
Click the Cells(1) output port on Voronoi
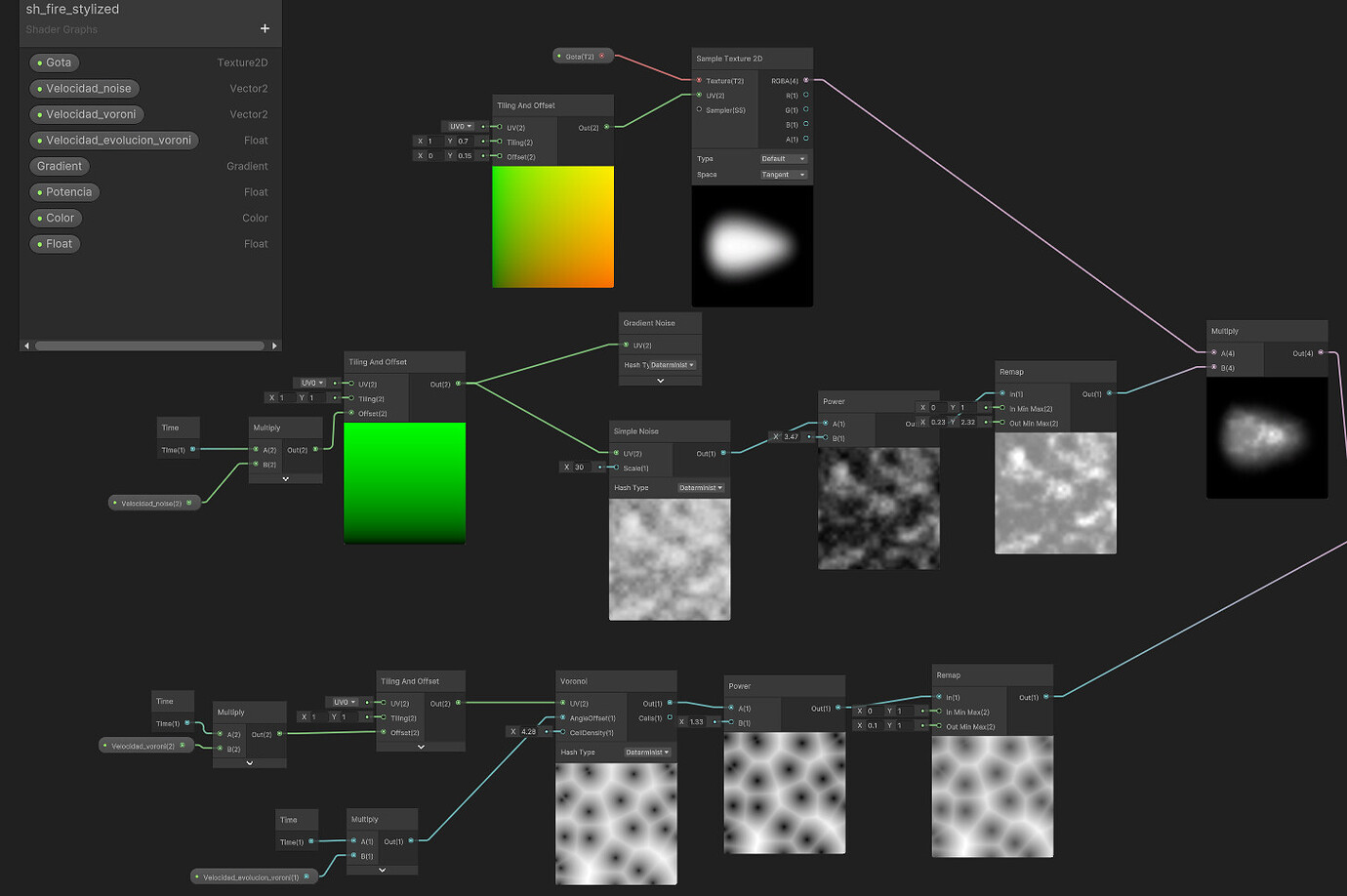[x=670, y=718]
